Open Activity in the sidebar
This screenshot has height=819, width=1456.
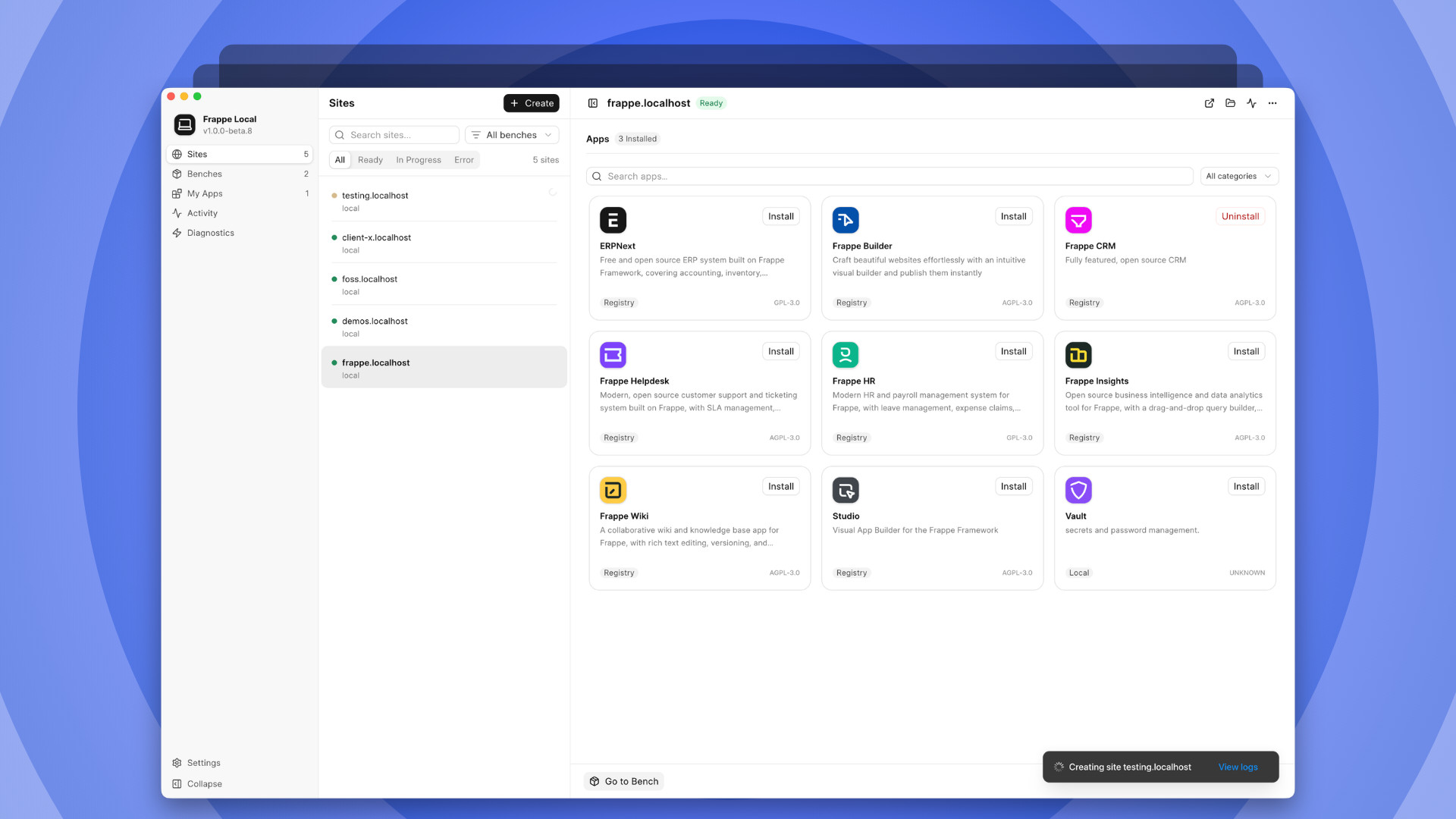[240, 213]
